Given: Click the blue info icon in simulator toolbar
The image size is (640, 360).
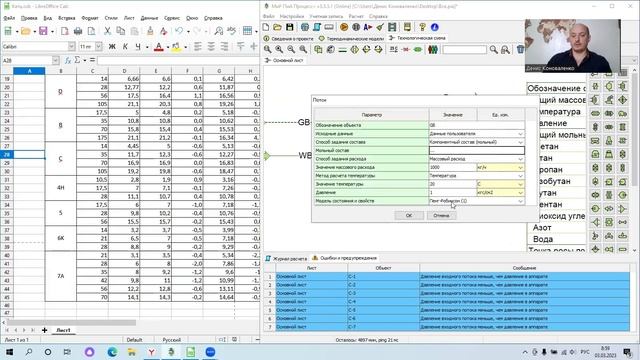Looking at the screenshot, I should point(435,27).
